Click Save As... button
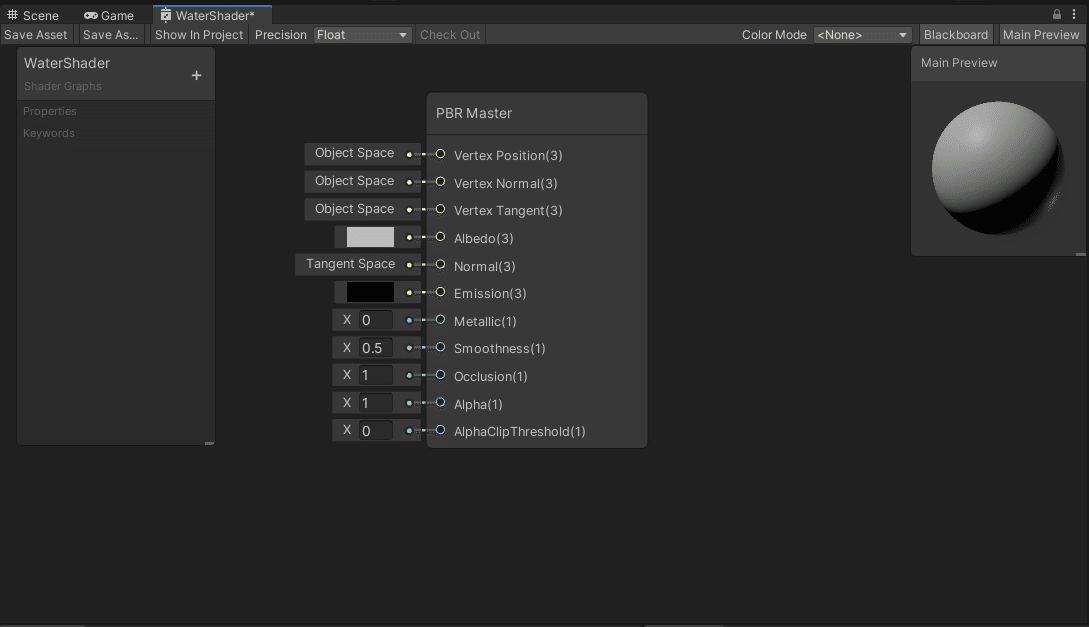The width and height of the screenshot is (1089, 627). (110, 35)
